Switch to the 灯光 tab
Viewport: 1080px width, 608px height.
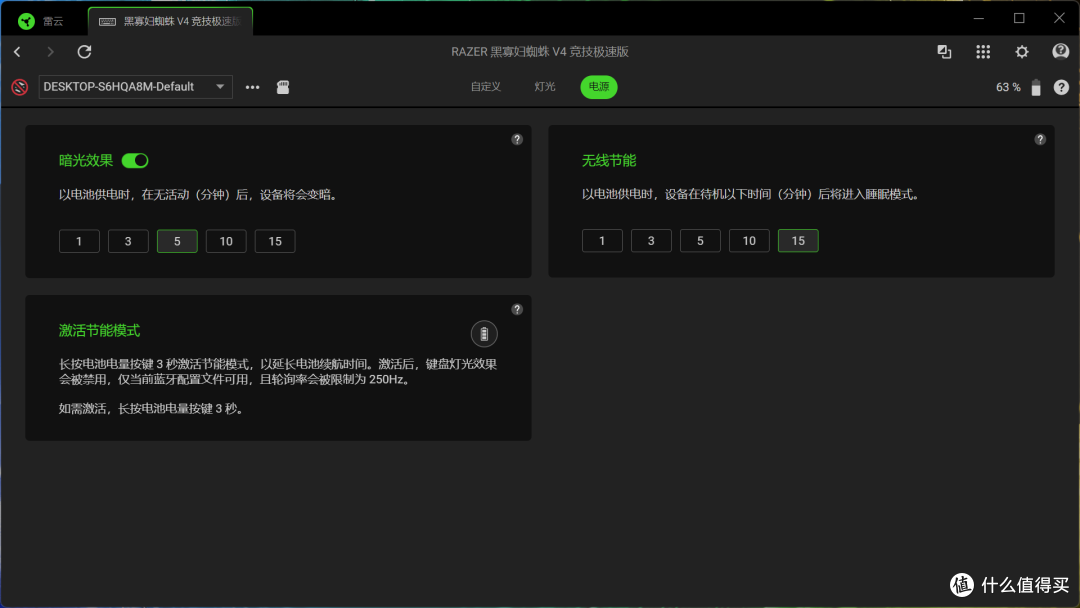[545, 87]
